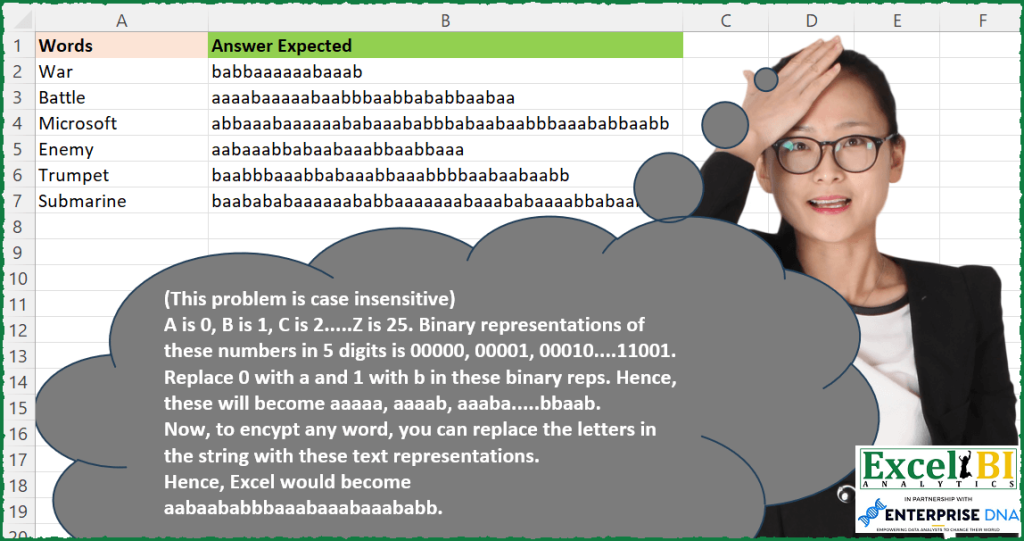Select row 8 header
The width and height of the screenshot is (1024, 541).
17,227
